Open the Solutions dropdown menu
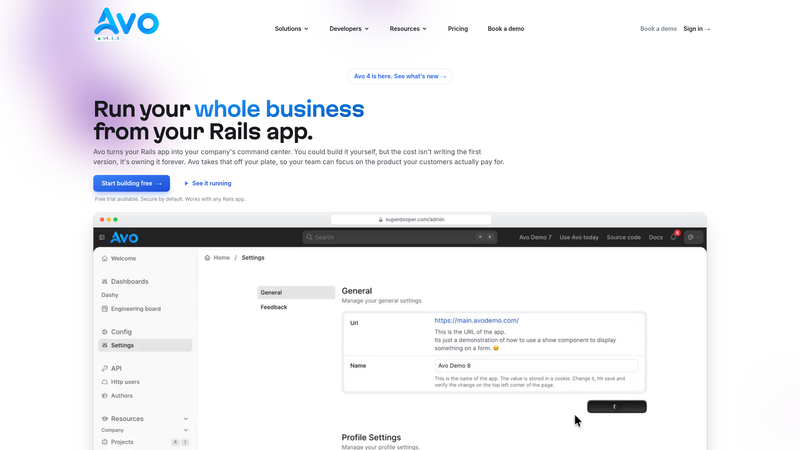Viewport: 800px width, 450px height. [291, 29]
